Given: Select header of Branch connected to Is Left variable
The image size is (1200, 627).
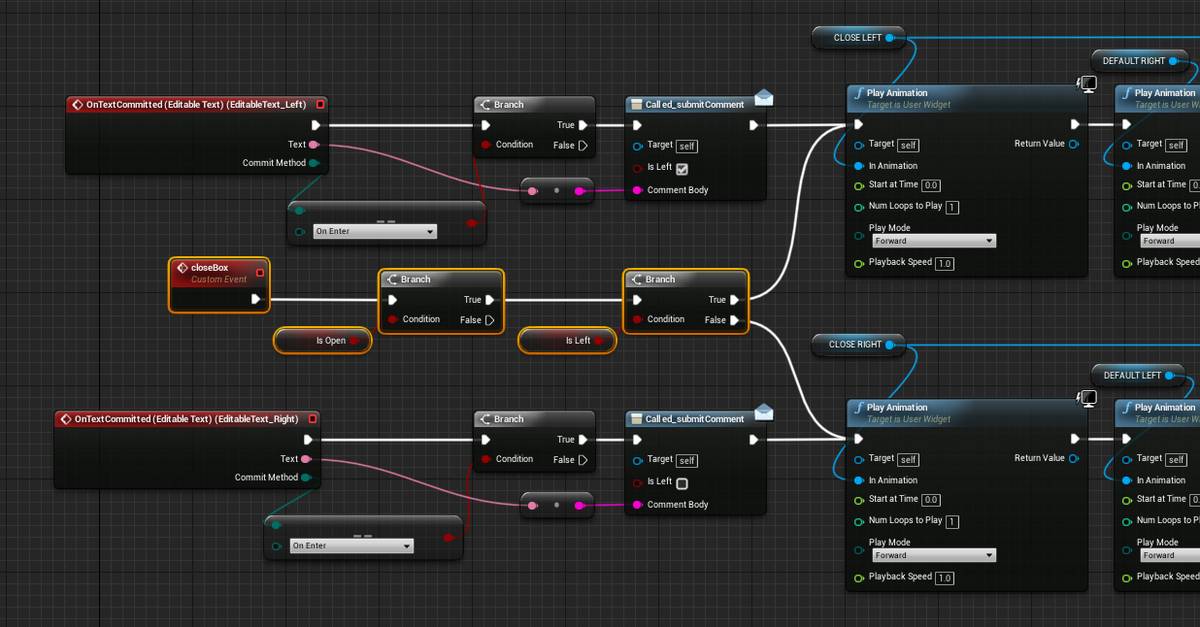Looking at the screenshot, I should tap(685, 280).
